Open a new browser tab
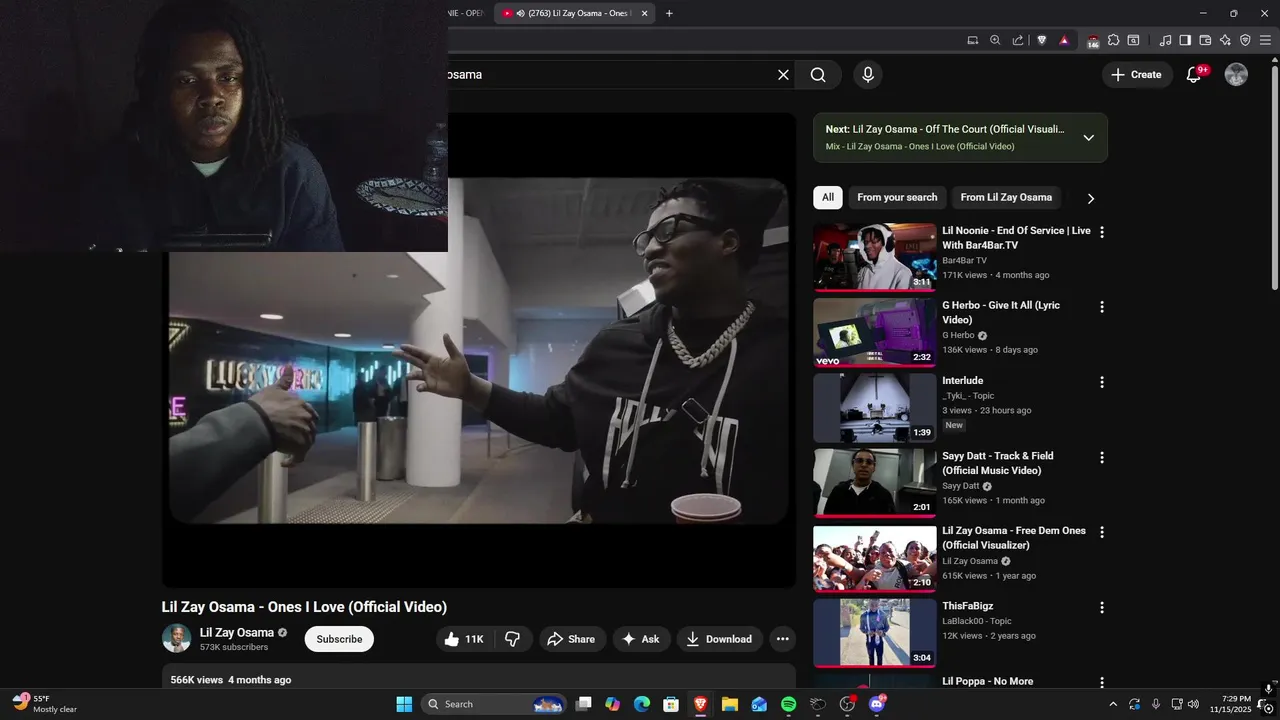The height and width of the screenshot is (720, 1280). tap(669, 13)
